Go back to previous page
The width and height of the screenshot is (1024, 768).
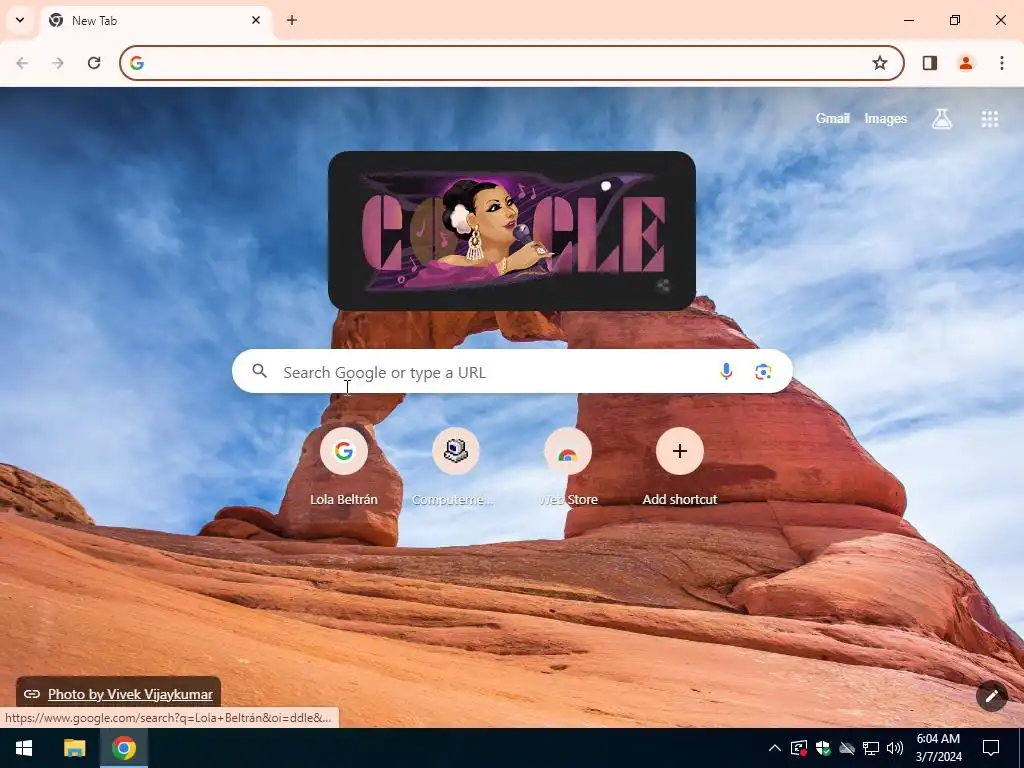click(x=22, y=63)
